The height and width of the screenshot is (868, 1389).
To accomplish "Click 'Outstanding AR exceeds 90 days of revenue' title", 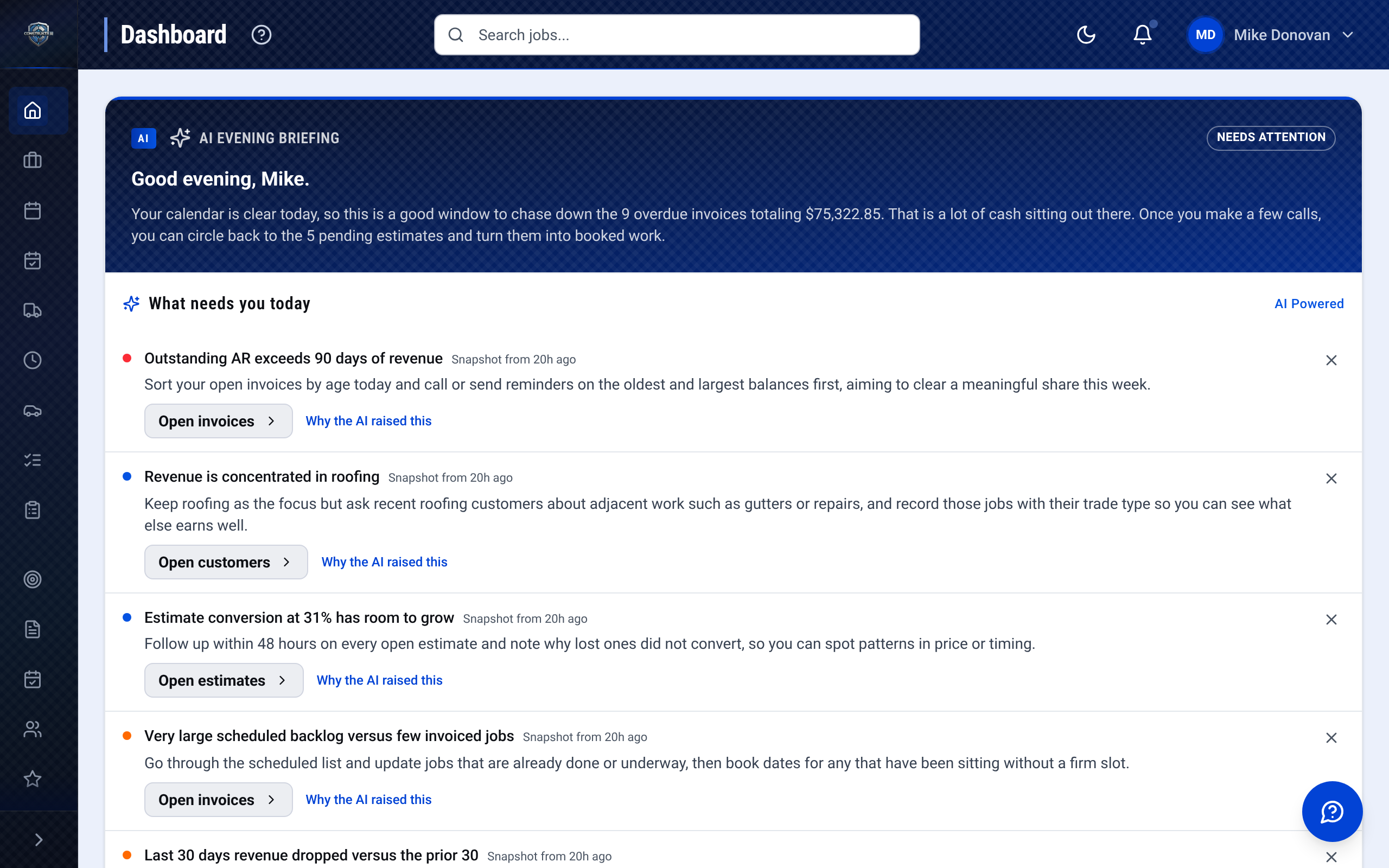I will click(x=294, y=358).
